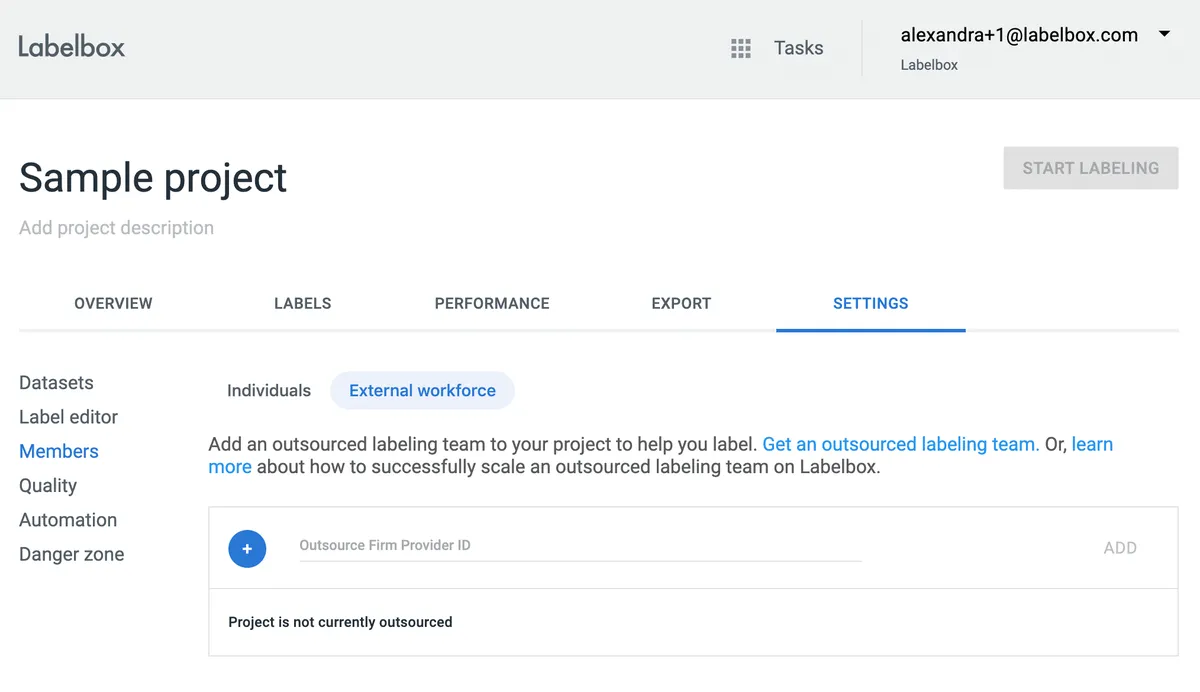Open the apps grid icon
The width and height of the screenshot is (1200, 692).
tap(741, 48)
